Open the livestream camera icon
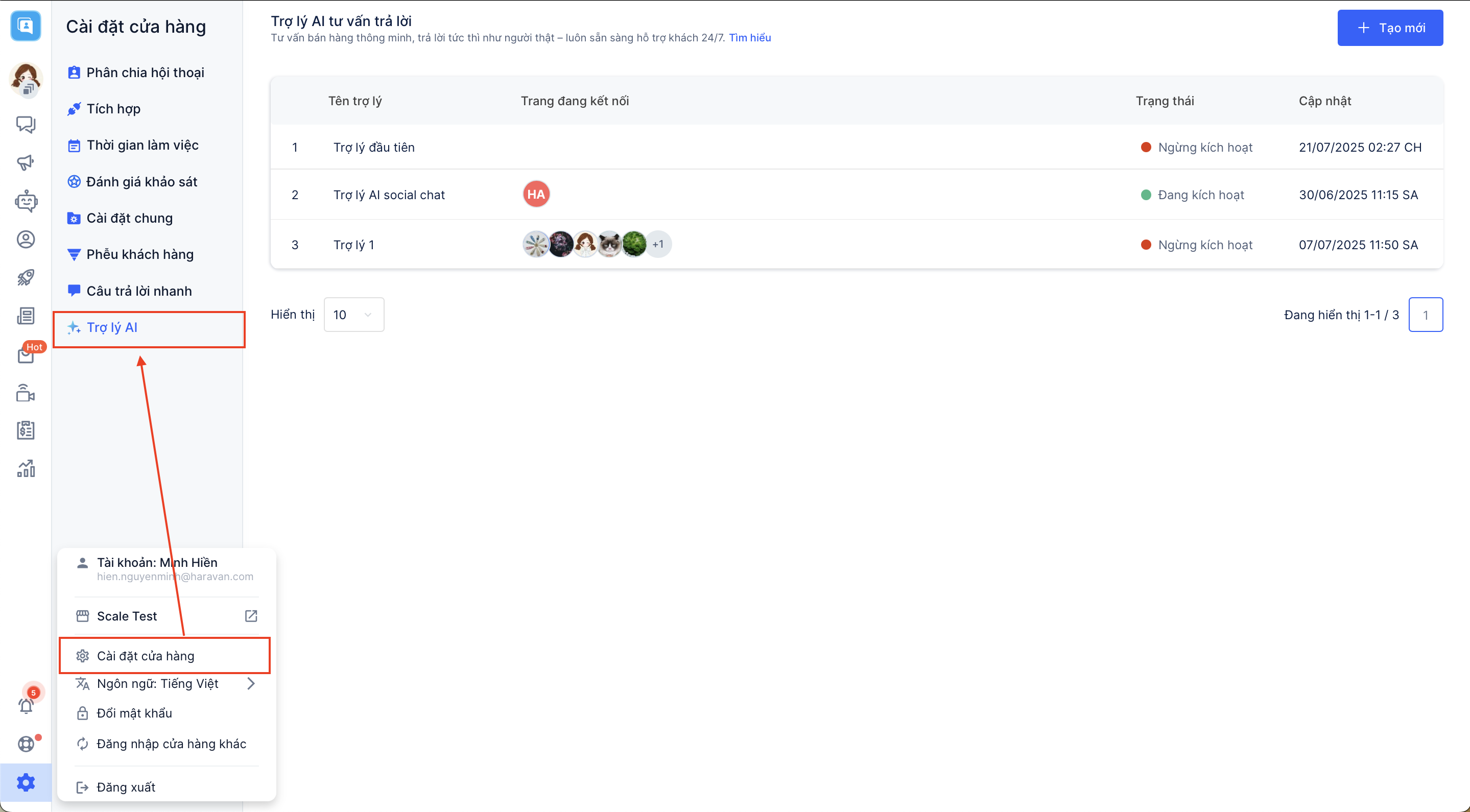This screenshot has width=1470, height=812. [x=26, y=393]
